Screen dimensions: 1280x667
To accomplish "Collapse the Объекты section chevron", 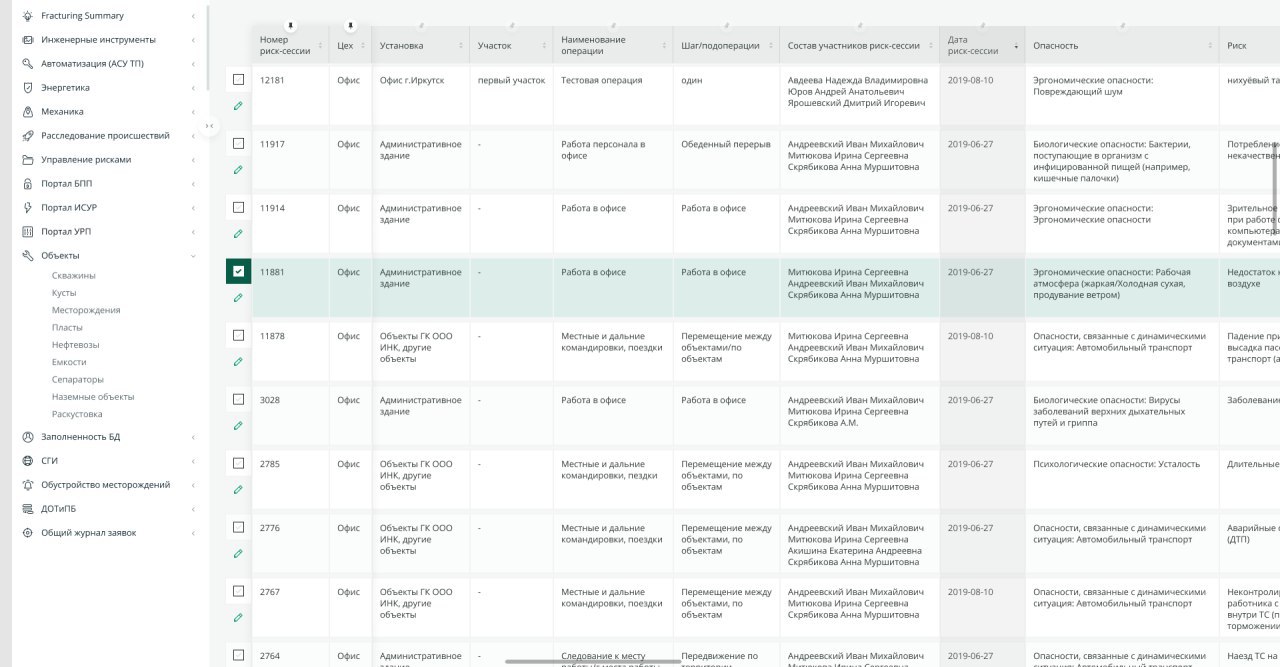I will 193,256.
